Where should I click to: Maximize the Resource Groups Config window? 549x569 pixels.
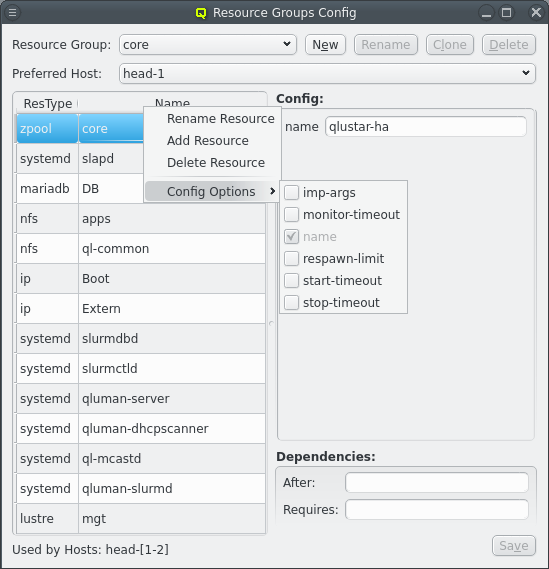point(507,13)
